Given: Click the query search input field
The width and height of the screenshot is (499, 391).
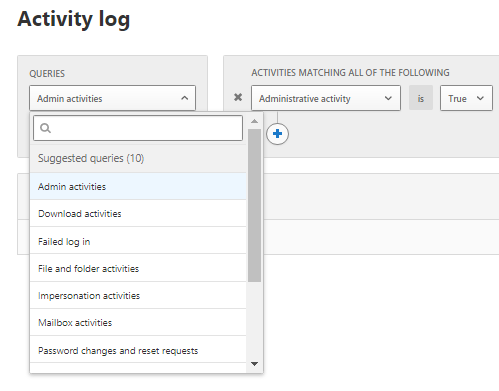Looking at the screenshot, I should [138, 128].
